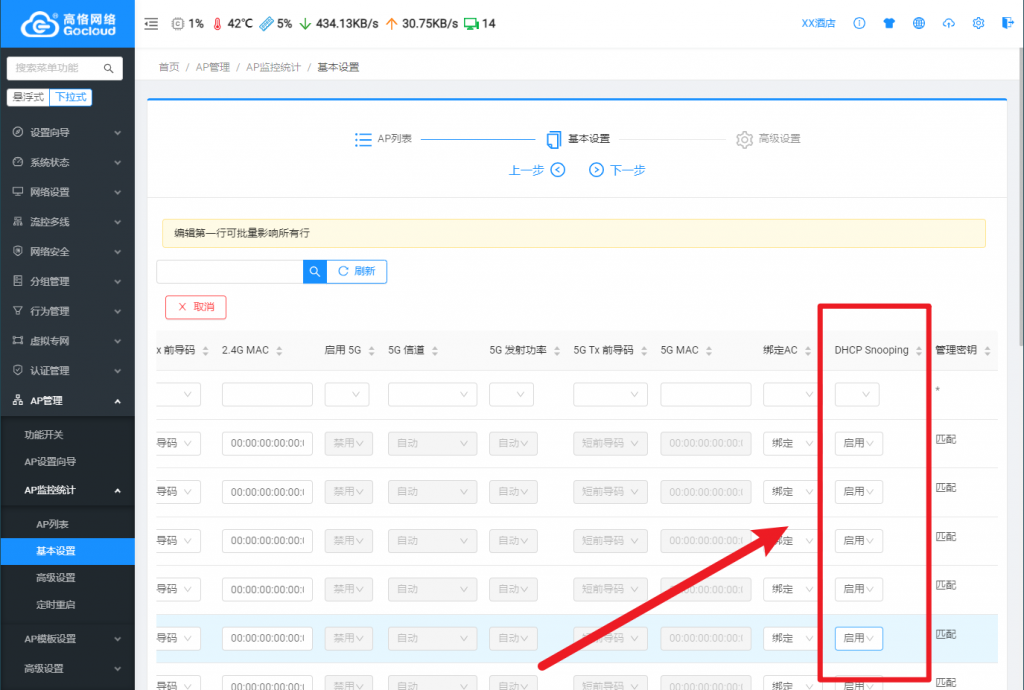1024x690 pixels.
Task: Click the 取消 cancel button
Action: [x=195, y=307]
